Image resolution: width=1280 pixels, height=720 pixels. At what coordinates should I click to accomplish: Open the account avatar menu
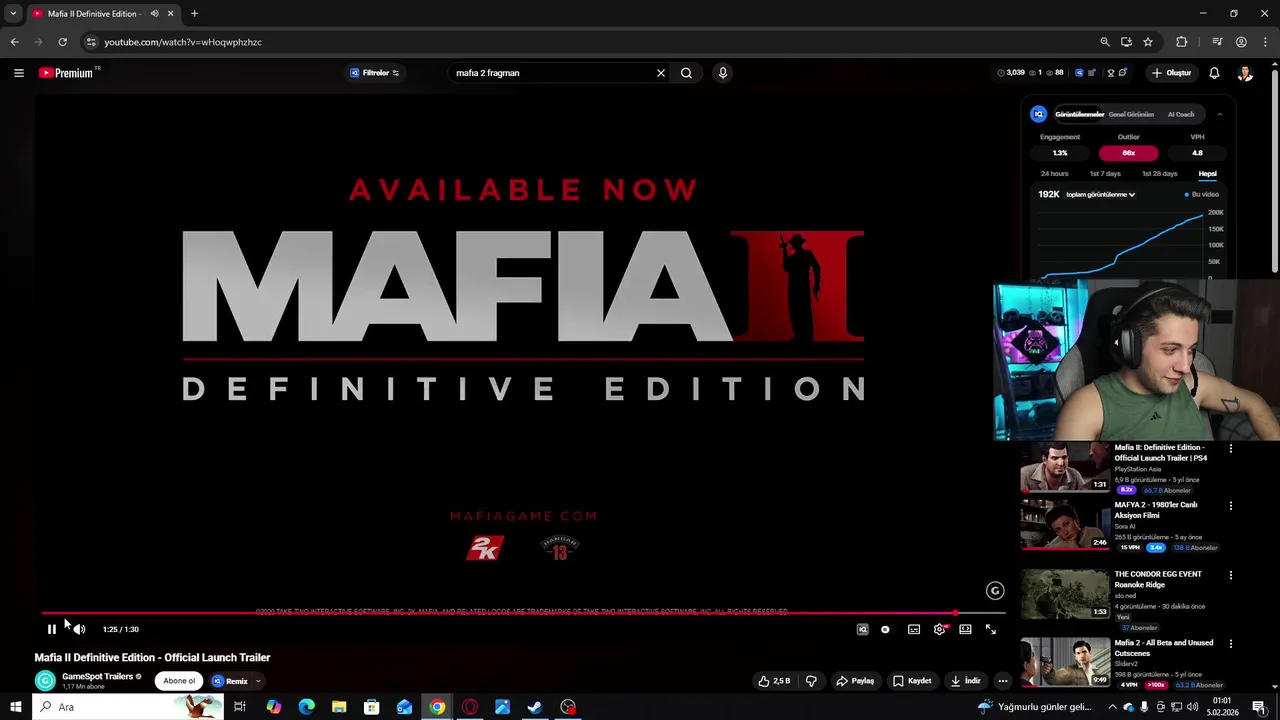pos(1245,73)
